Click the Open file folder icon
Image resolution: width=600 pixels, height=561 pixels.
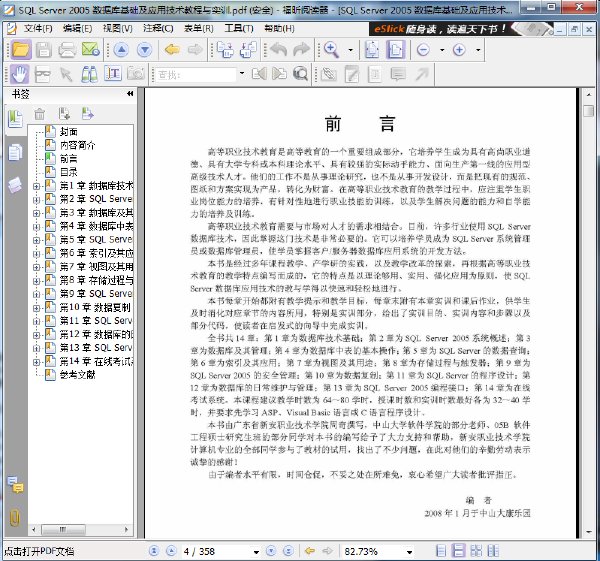tap(21, 50)
